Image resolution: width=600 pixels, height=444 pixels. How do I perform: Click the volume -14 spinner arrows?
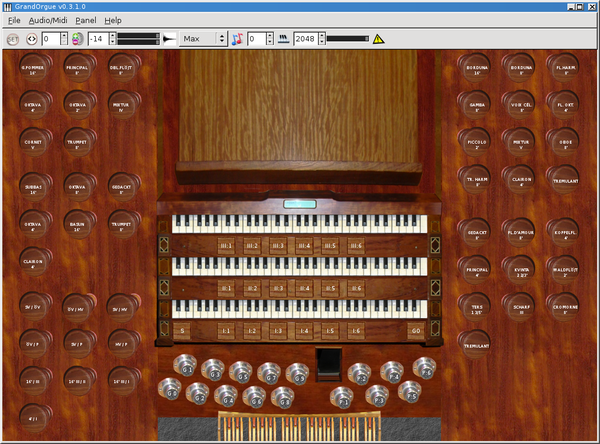click(112, 39)
